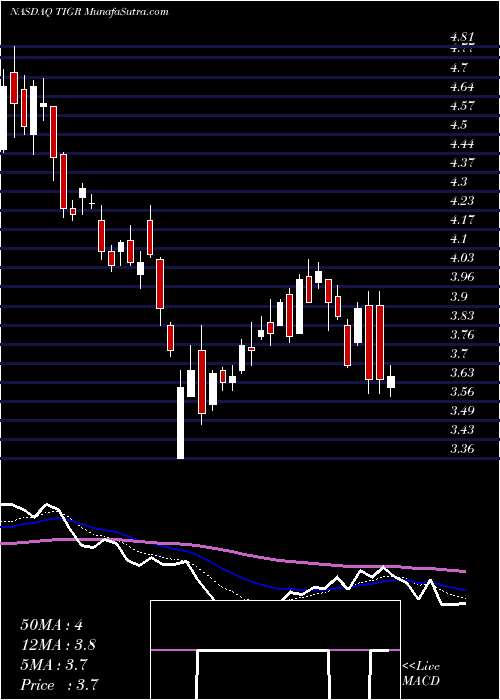Click the 4.64 price axis label
Screen dimensions: 500x700
pyautogui.click(x=462, y=87)
